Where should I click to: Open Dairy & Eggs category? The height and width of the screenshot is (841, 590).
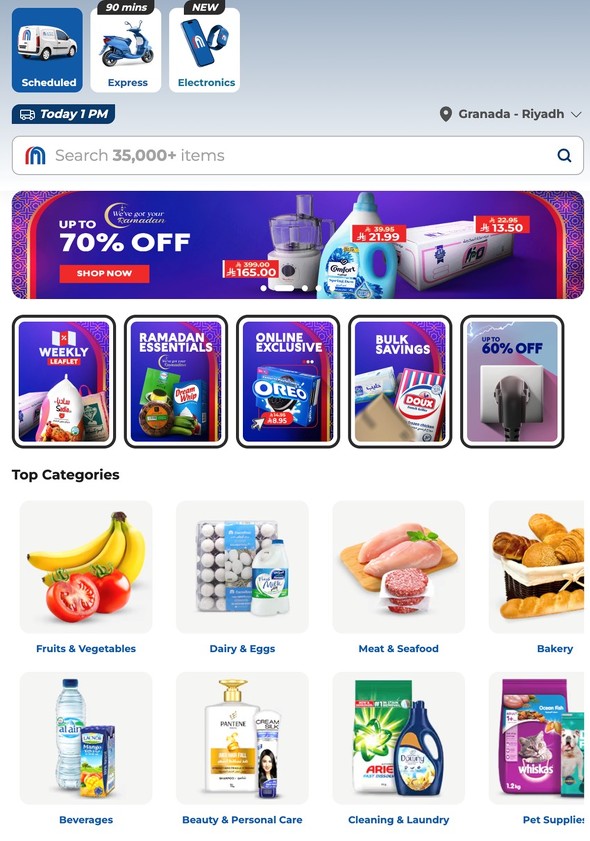(x=242, y=578)
